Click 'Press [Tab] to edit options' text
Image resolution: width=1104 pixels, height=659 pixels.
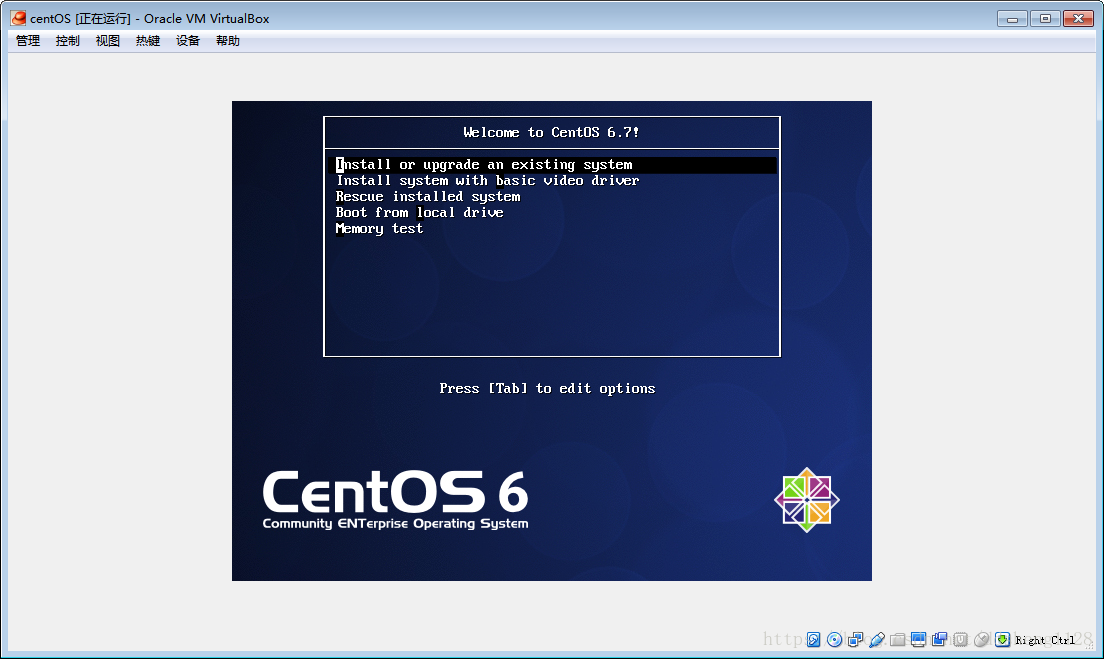tap(547, 389)
